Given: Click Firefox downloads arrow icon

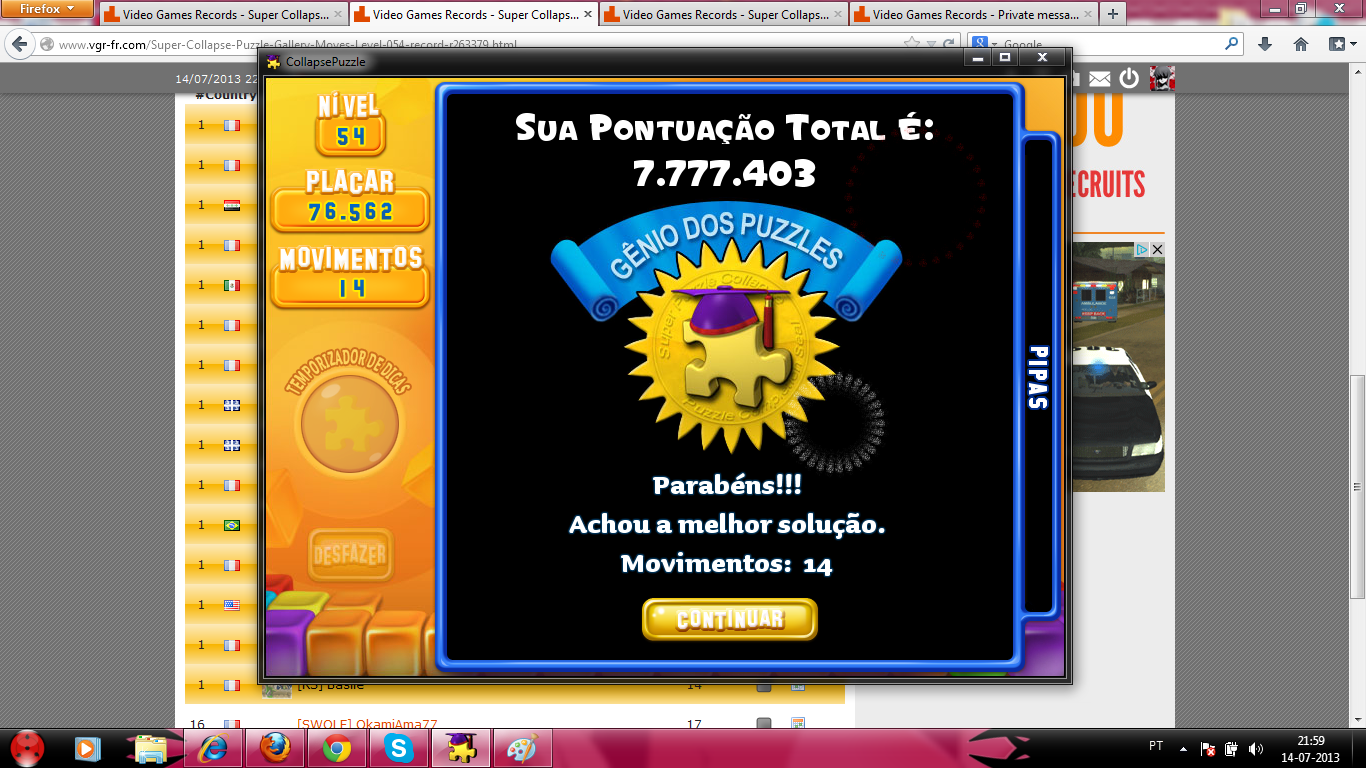Looking at the screenshot, I should coord(1265,44).
